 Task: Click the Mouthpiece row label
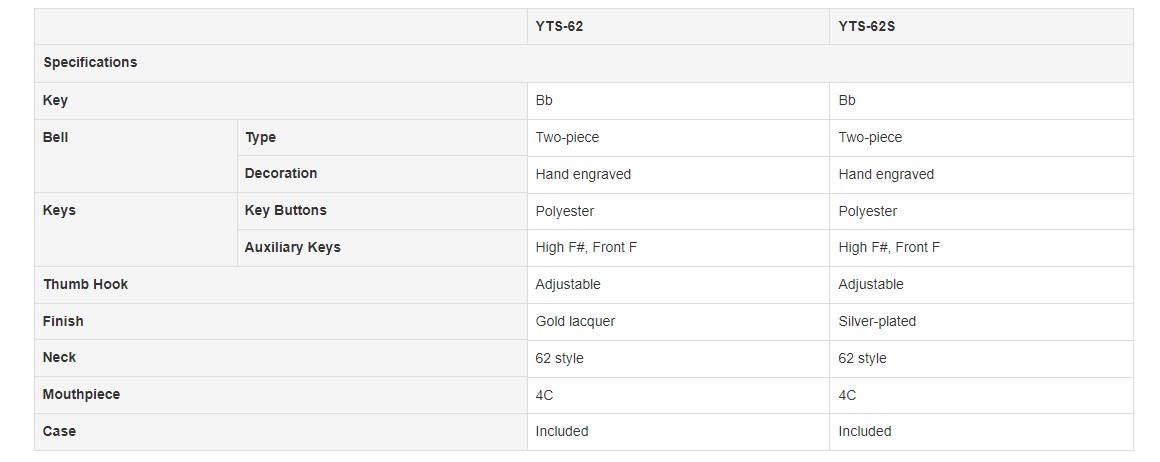point(81,395)
